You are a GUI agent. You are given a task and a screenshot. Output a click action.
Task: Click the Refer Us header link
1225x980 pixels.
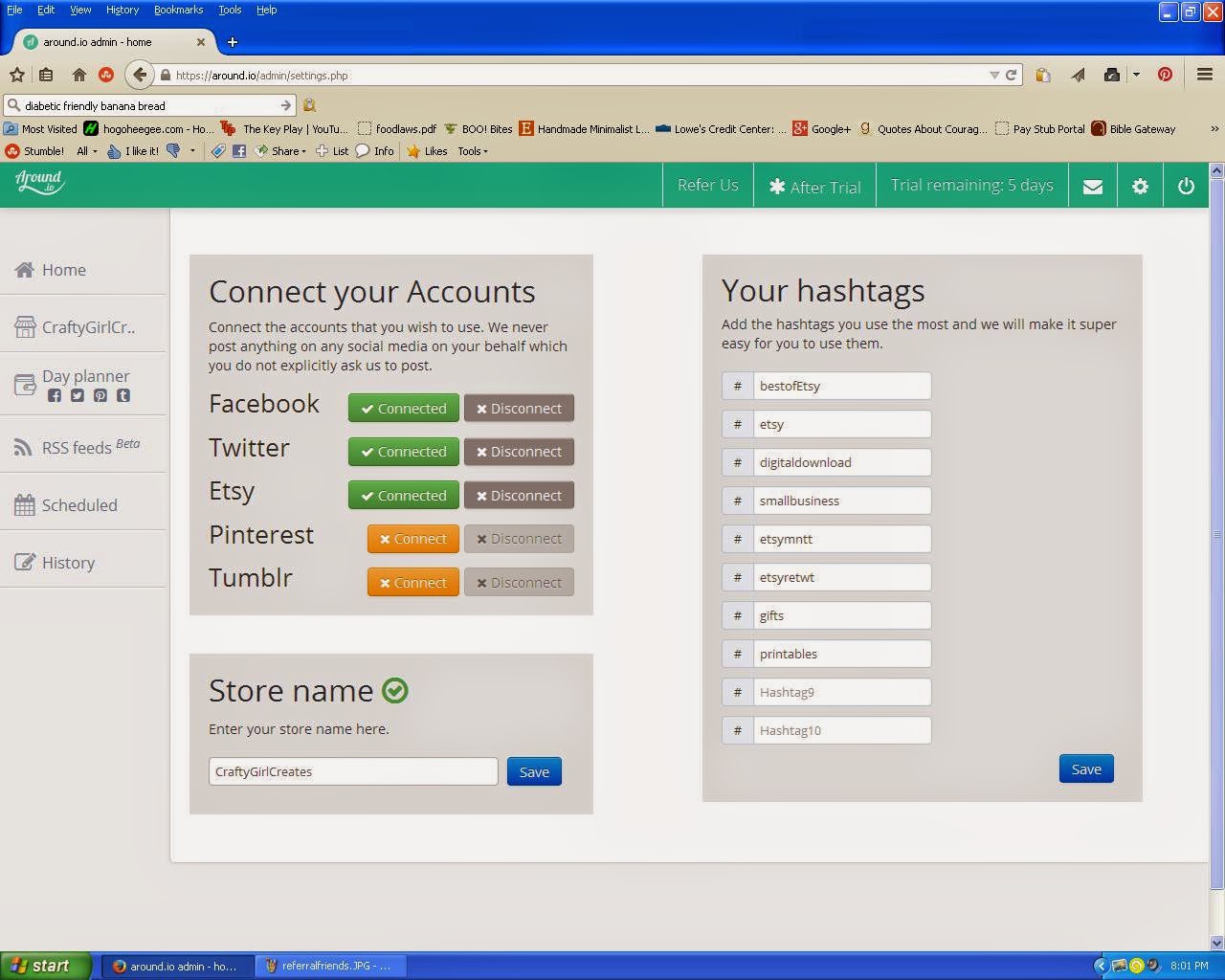pyautogui.click(x=708, y=186)
